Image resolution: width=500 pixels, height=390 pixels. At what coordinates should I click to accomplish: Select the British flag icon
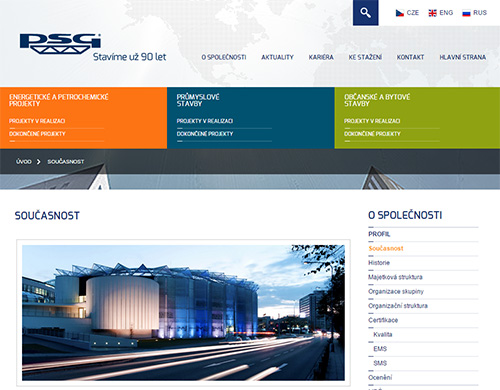pyautogui.click(x=432, y=13)
